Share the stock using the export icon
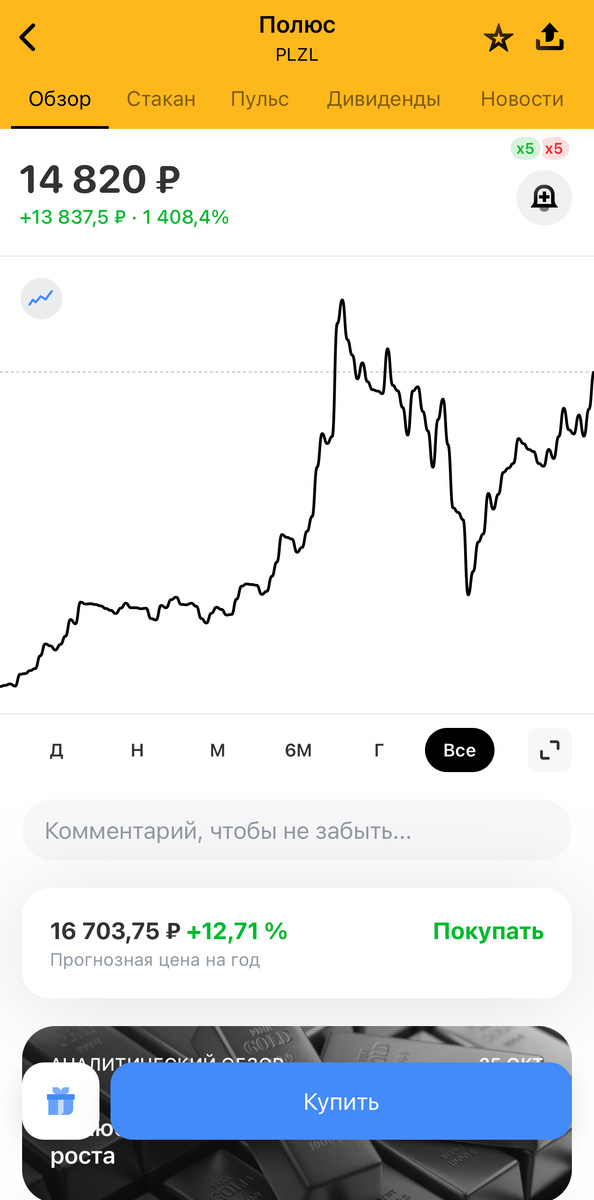Viewport: 594px width, 1200px height. 549,36
